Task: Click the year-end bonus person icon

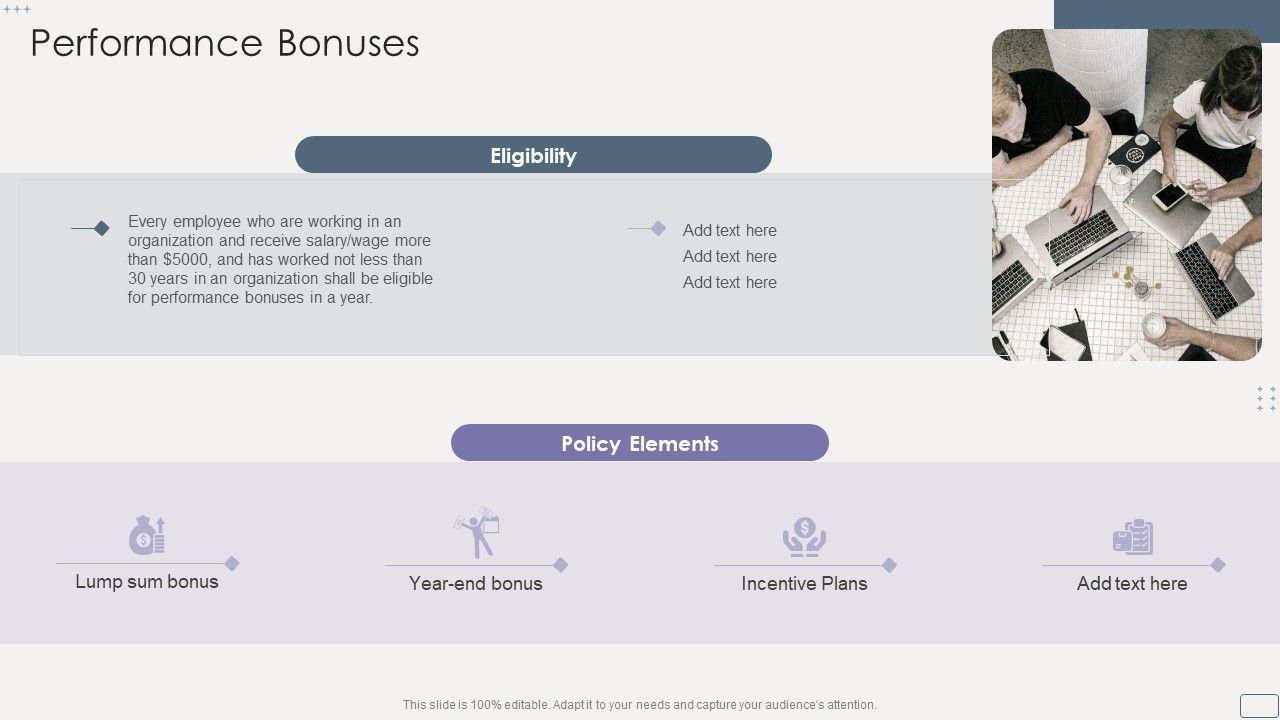Action: pyautogui.click(x=478, y=533)
